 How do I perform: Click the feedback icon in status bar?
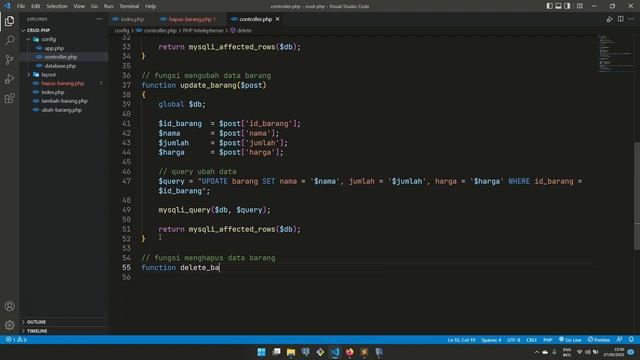coord(620,340)
